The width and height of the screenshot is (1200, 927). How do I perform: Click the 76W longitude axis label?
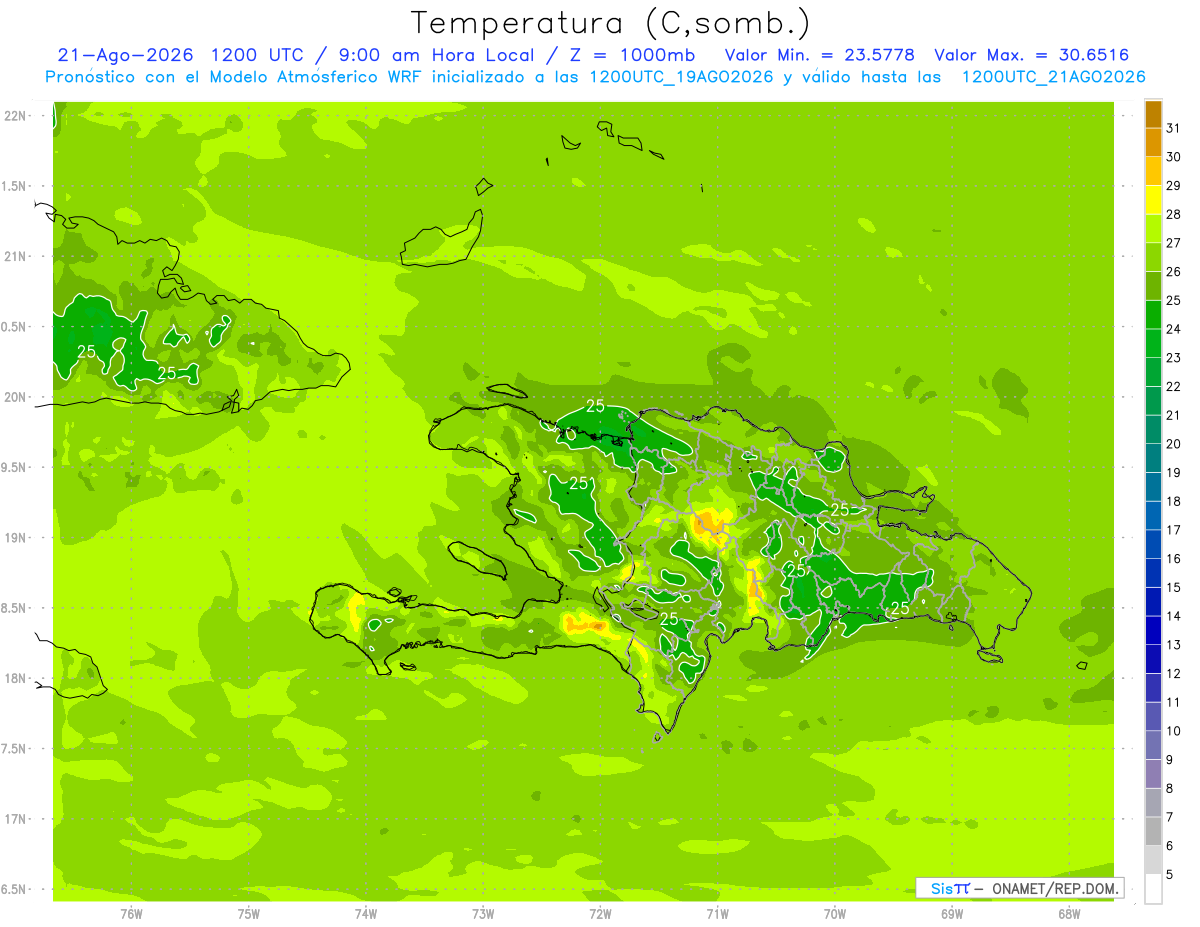131,913
